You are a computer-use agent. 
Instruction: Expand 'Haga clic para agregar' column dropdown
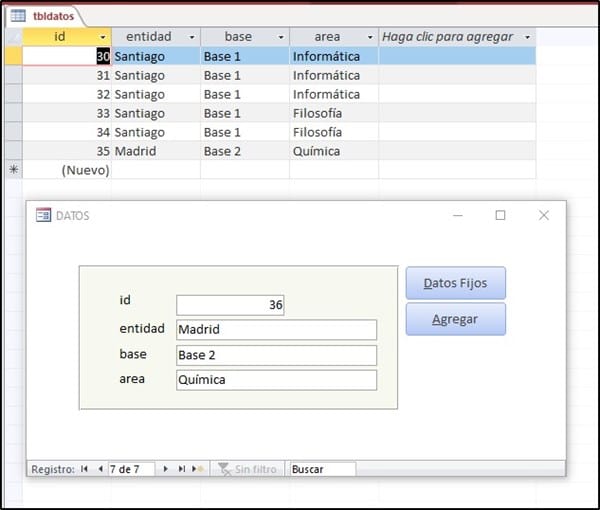[527, 37]
